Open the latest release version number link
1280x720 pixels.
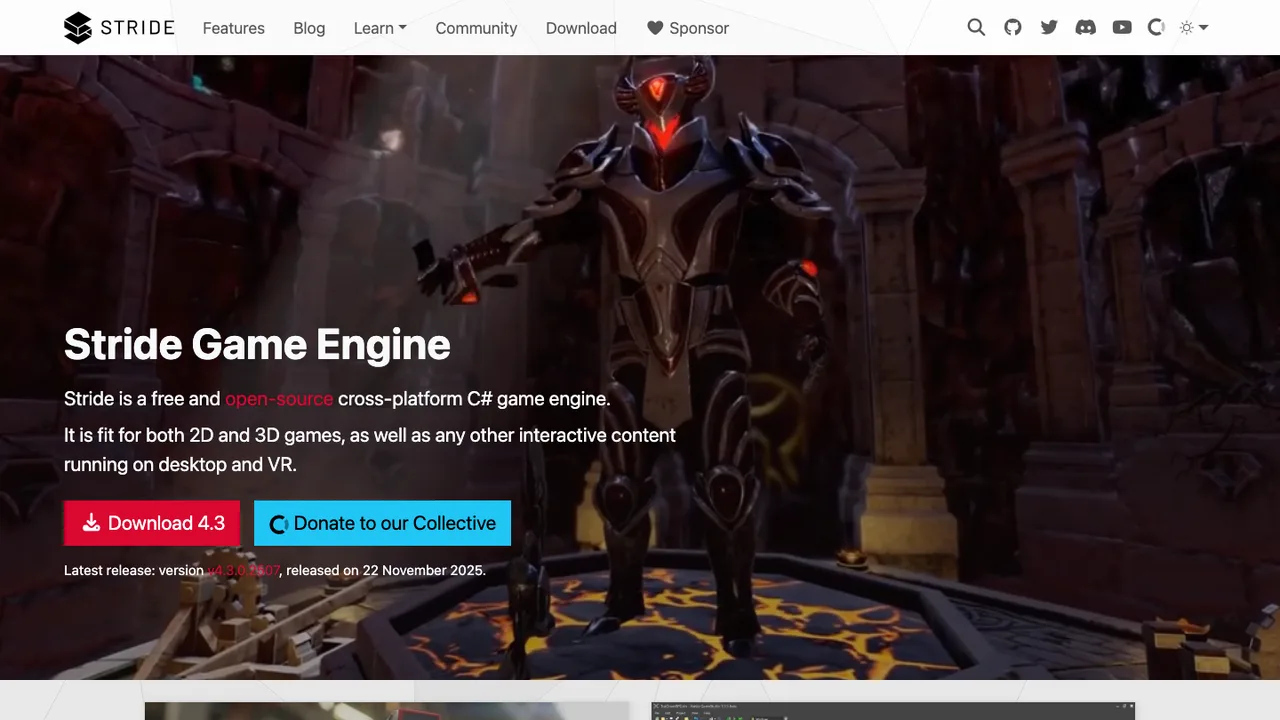[243, 571]
